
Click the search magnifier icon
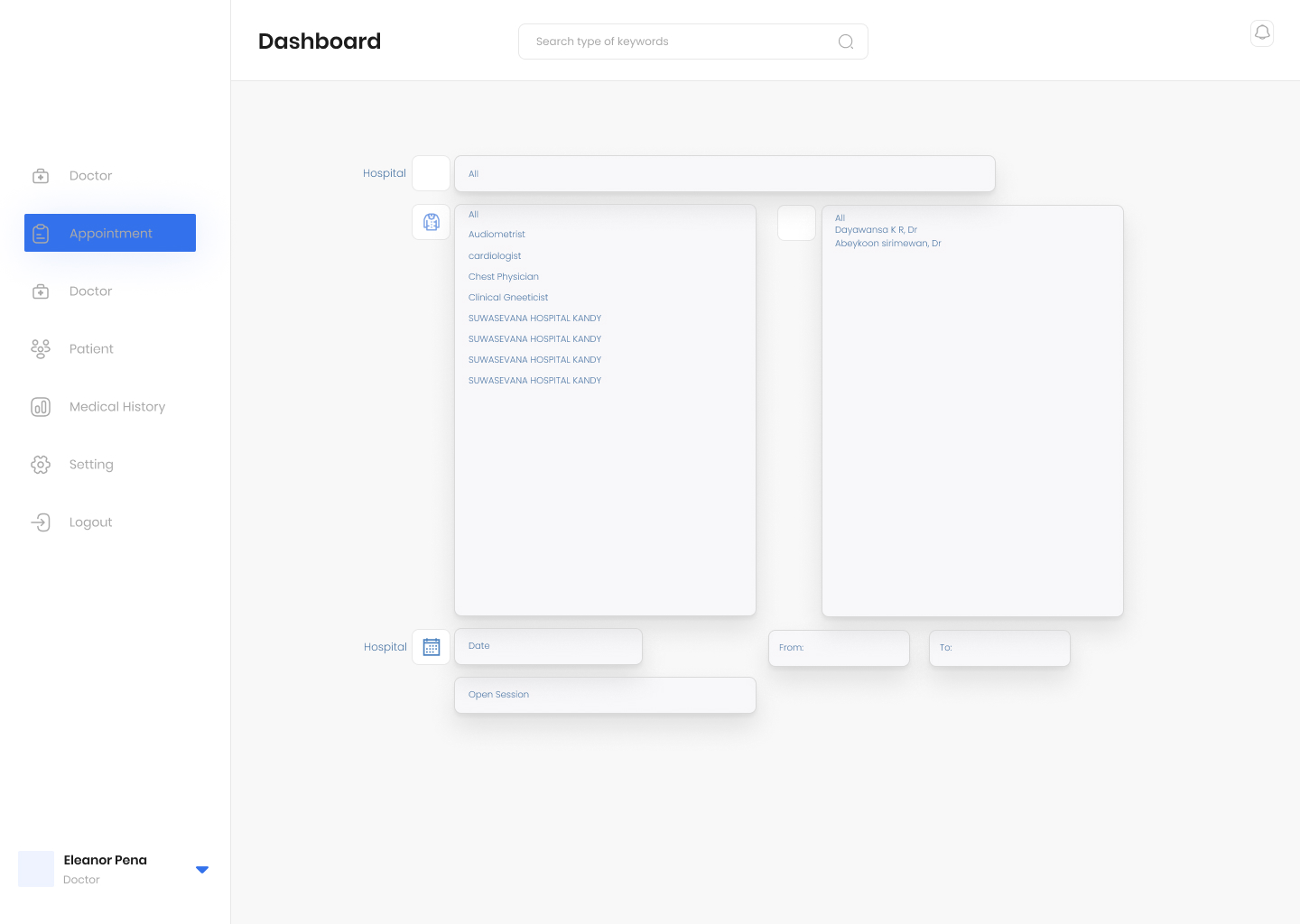pyautogui.click(x=845, y=42)
